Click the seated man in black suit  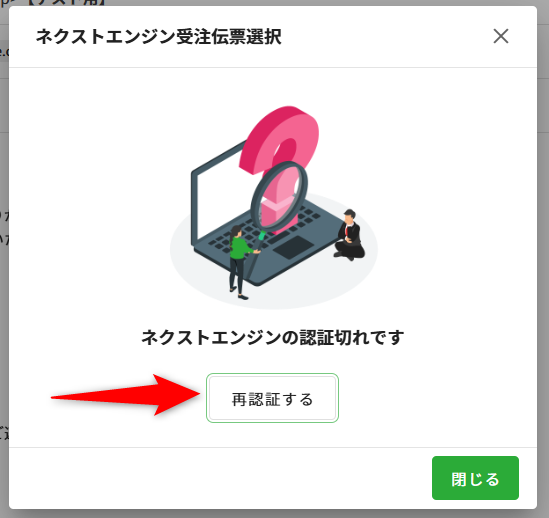pyautogui.click(x=349, y=235)
